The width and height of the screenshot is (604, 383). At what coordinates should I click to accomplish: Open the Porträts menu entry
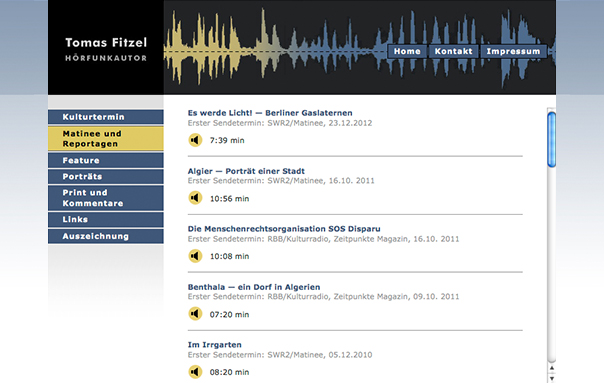click(x=106, y=176)
